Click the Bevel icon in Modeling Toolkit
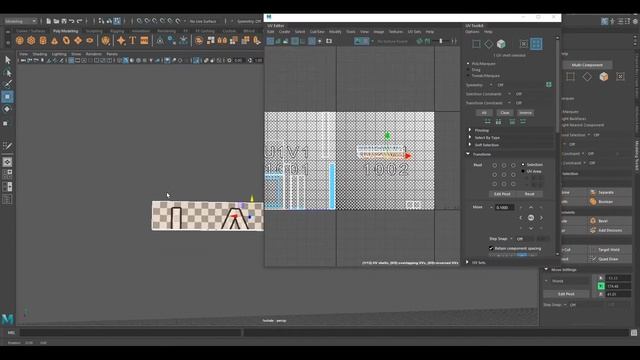This screenshot has width=640, height=360. tap(593, 221)
